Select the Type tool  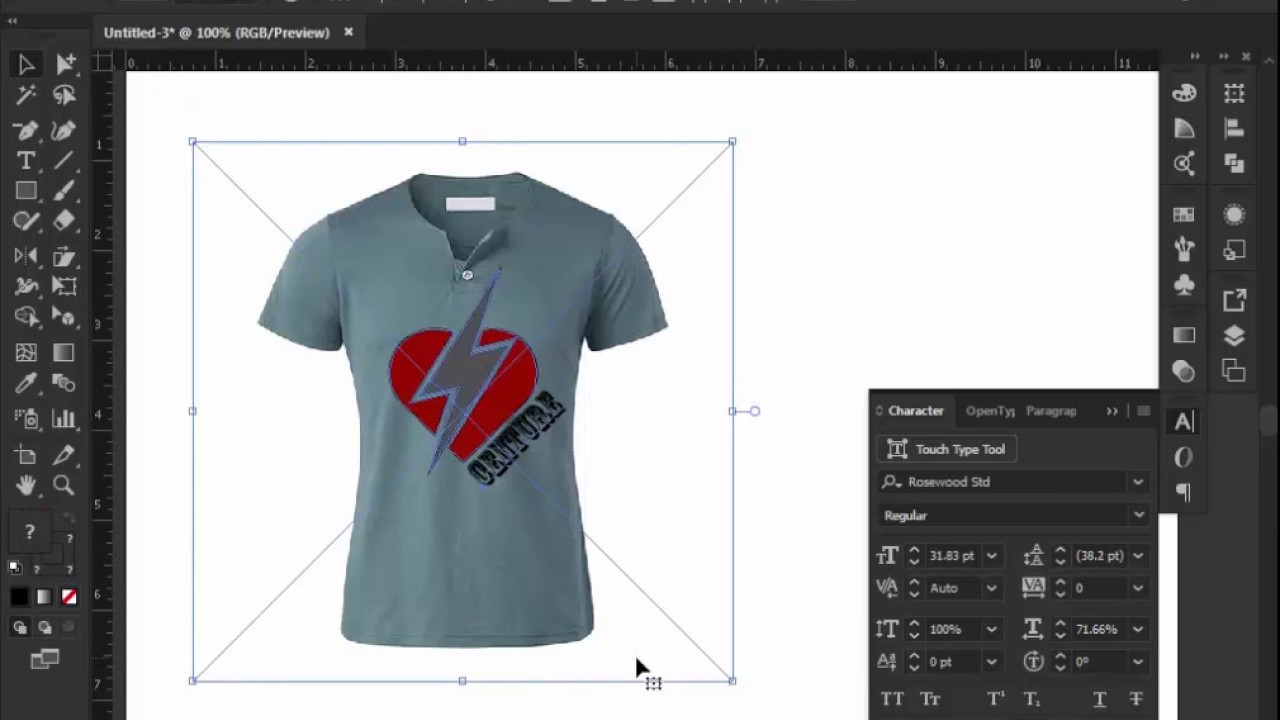(27, 161)
